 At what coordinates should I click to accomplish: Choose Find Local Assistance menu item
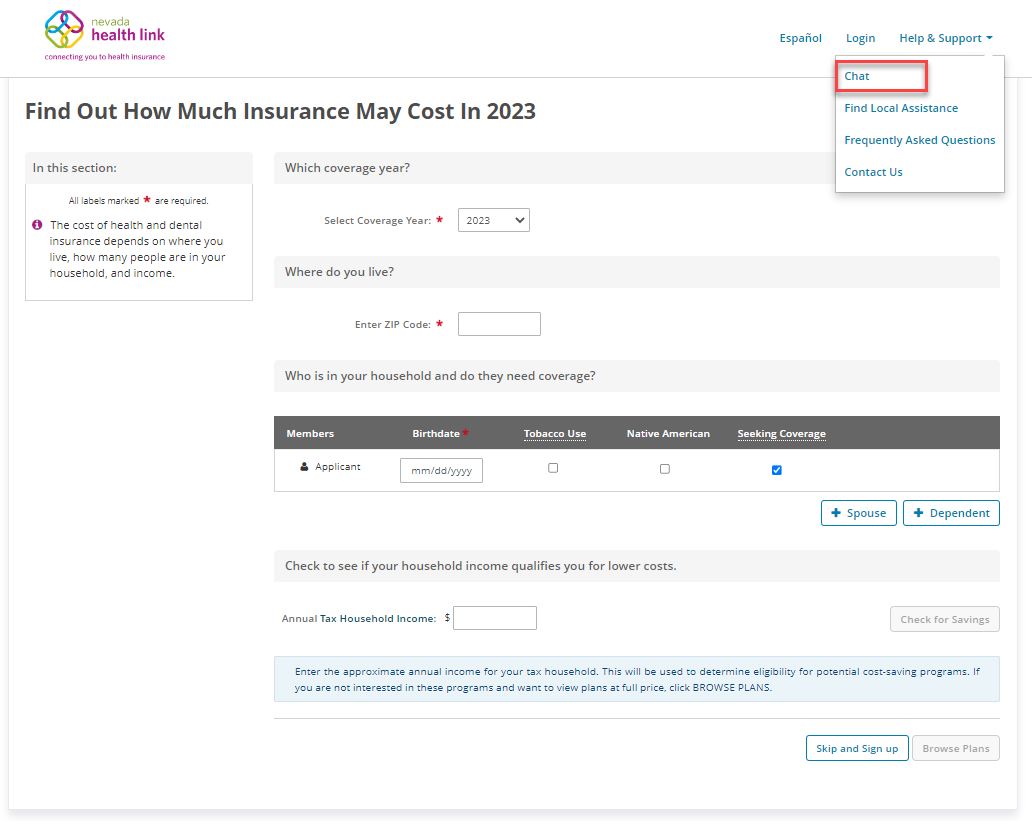(901, 108)
